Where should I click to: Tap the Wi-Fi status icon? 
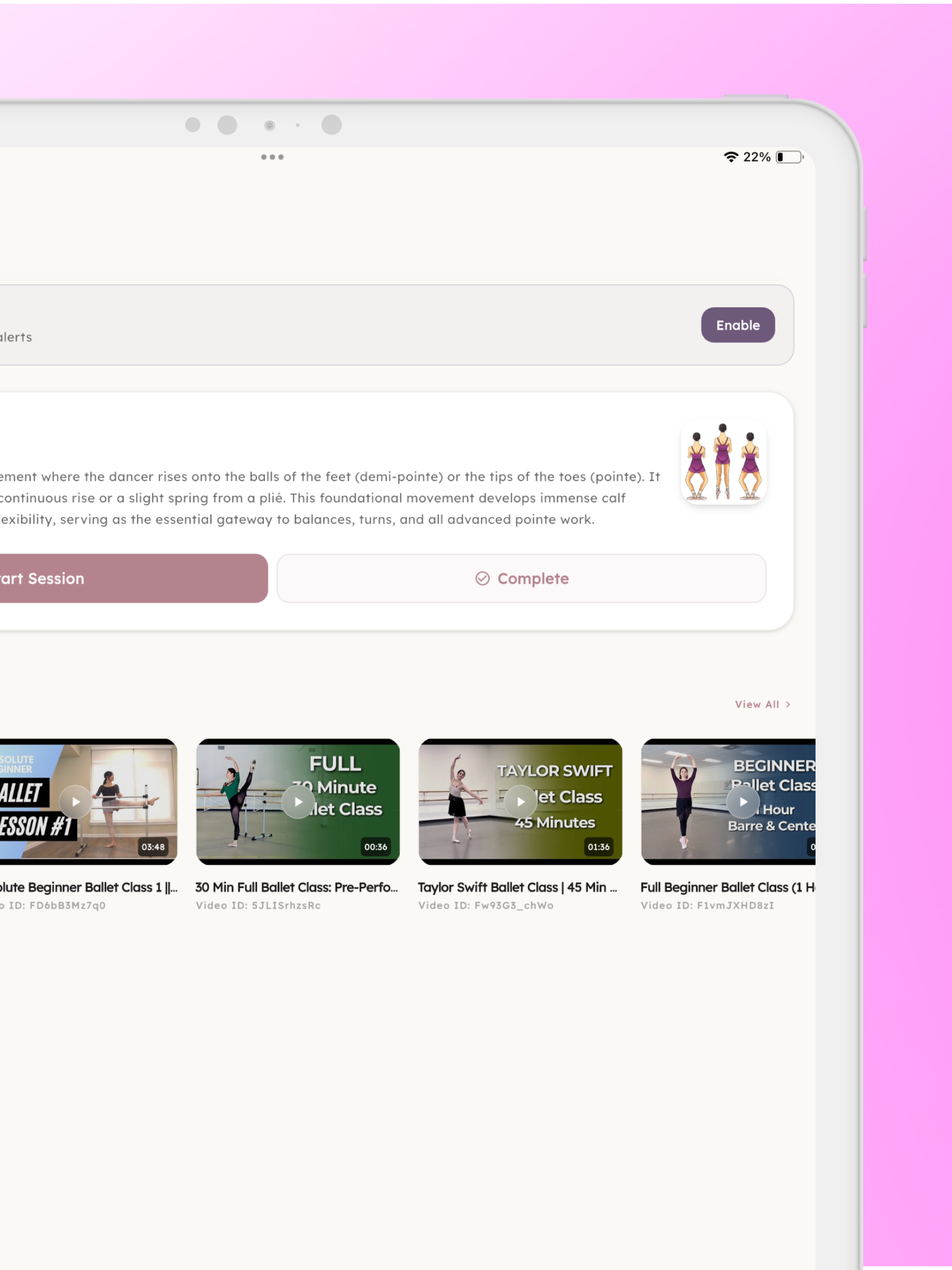click(x=731, y=157)
